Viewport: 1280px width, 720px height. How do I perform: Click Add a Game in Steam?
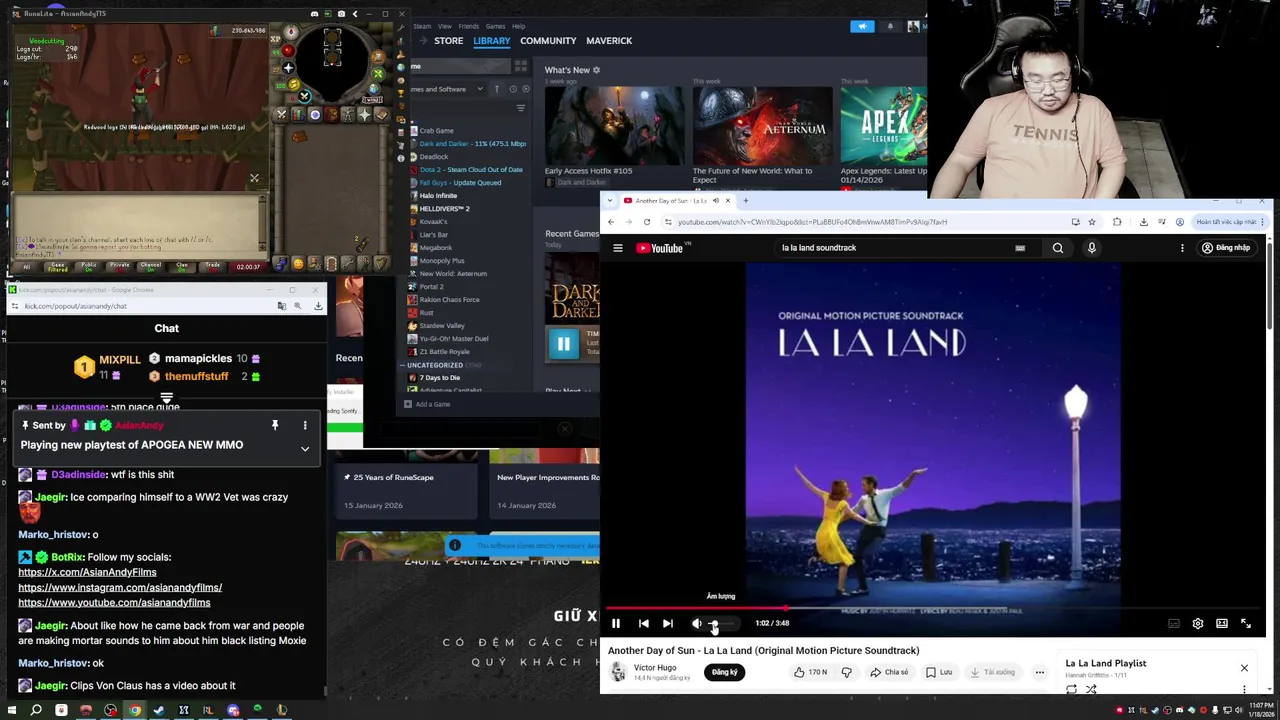pyautogui.click(x=428, y=404)
